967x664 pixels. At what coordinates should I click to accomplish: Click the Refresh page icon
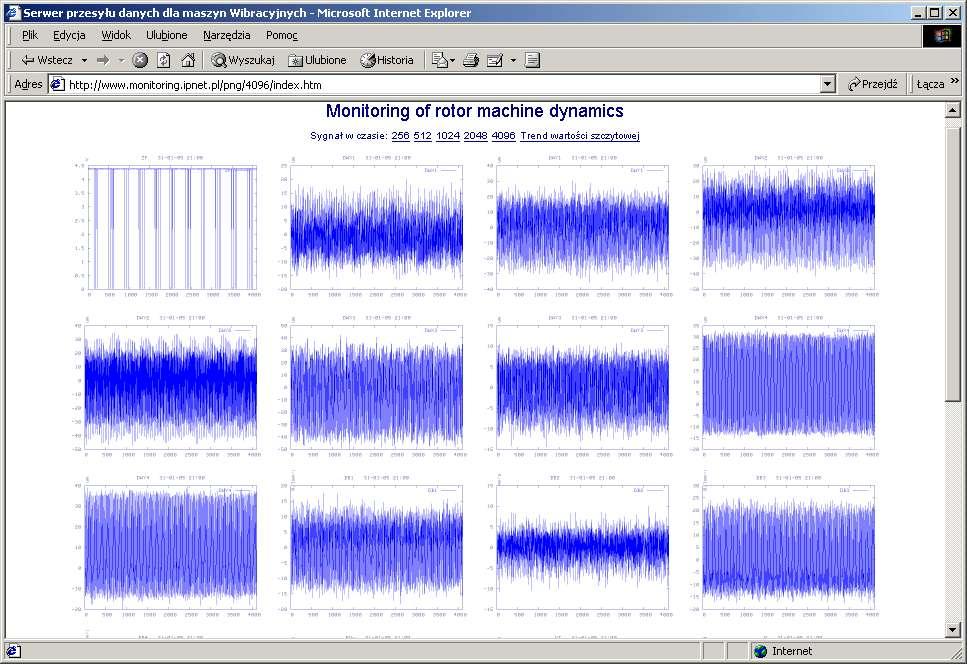pos(163,60)
